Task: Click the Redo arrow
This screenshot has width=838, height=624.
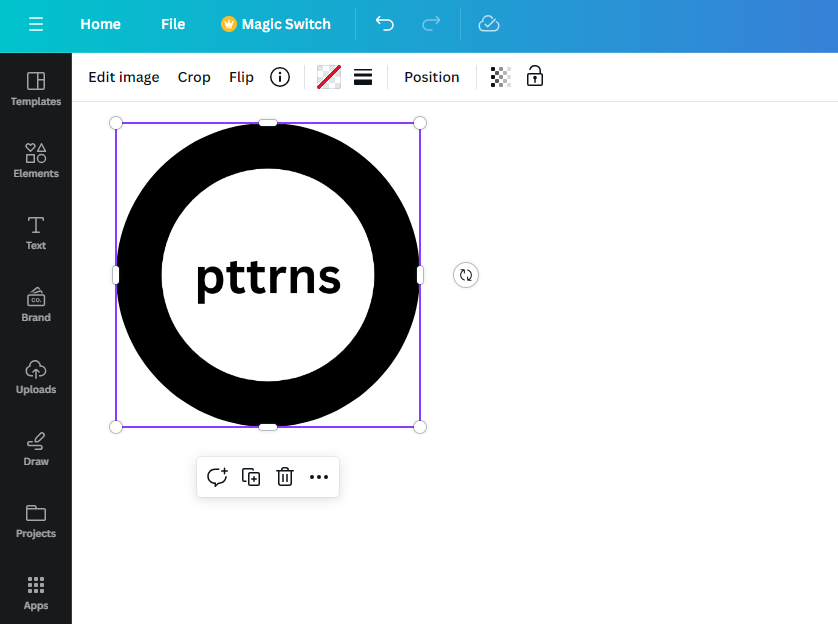Action: coord(431,24)
